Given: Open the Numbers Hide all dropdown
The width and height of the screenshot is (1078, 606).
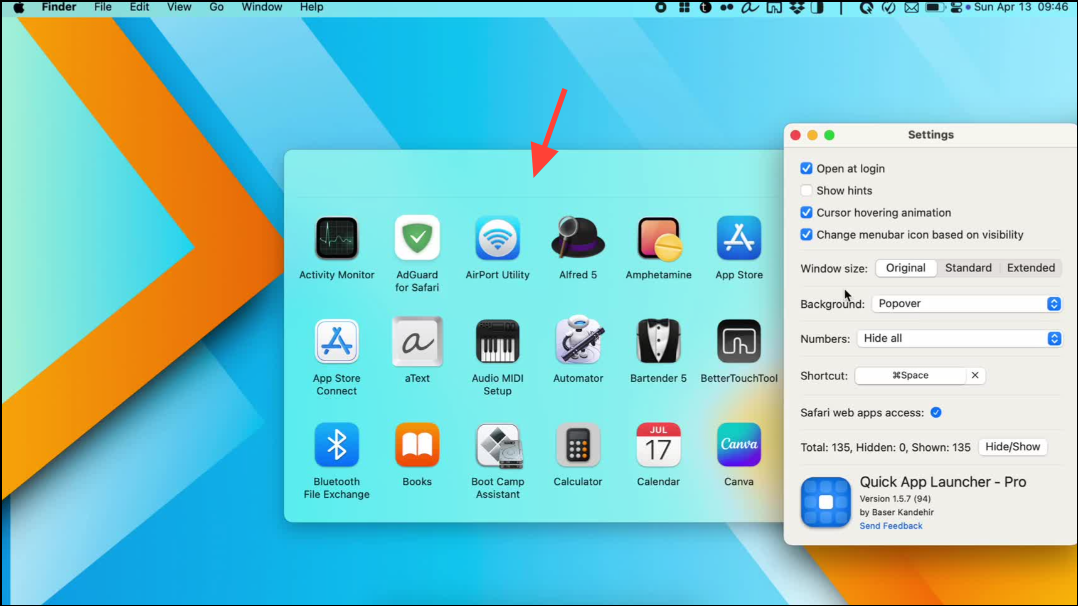Looking at the screenshot, I should coord(958,338).
